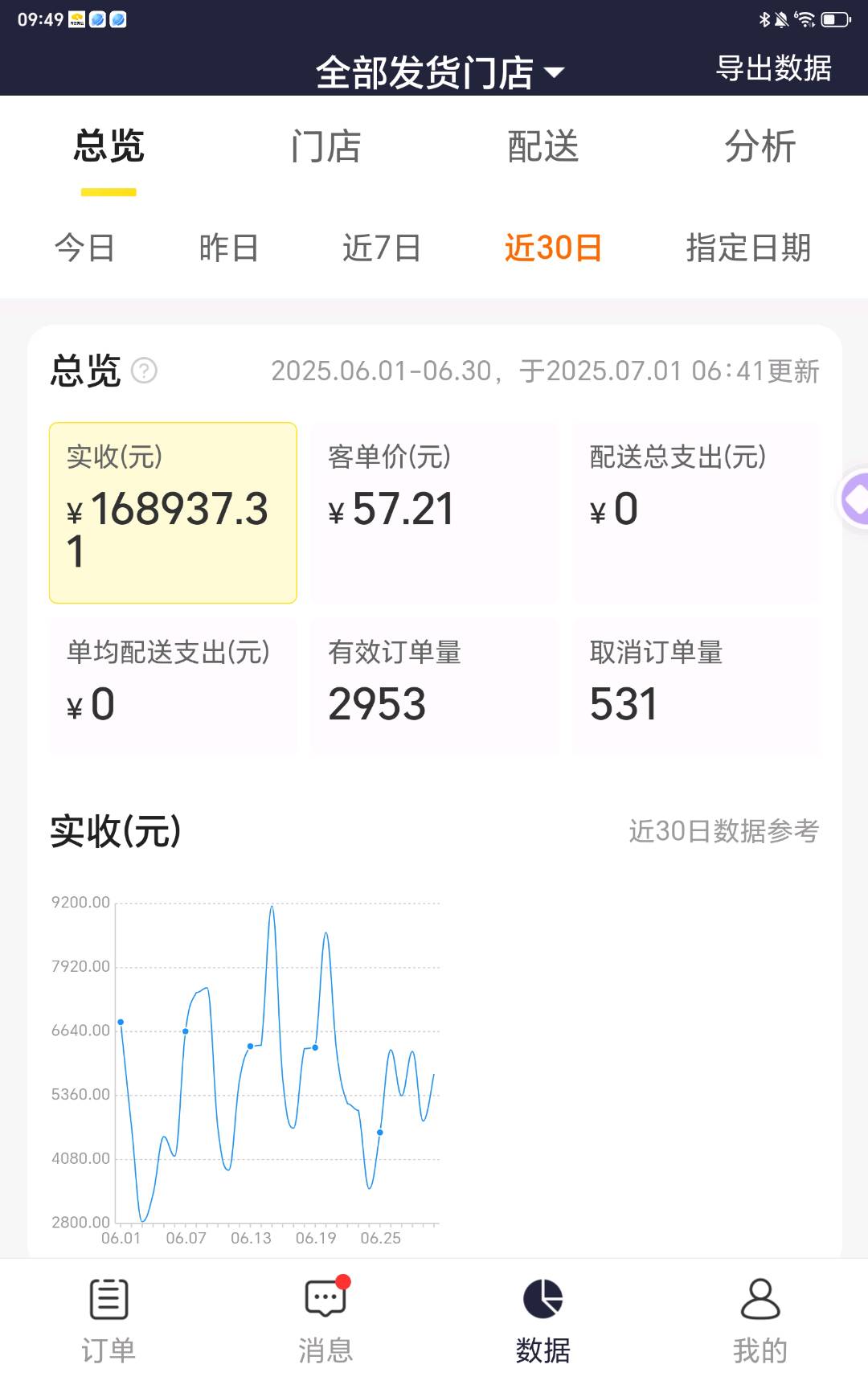Viewport: 868px width, 1389px height.
Task: Tap the 2800.00 axis label
Action: coord(80,1222)
